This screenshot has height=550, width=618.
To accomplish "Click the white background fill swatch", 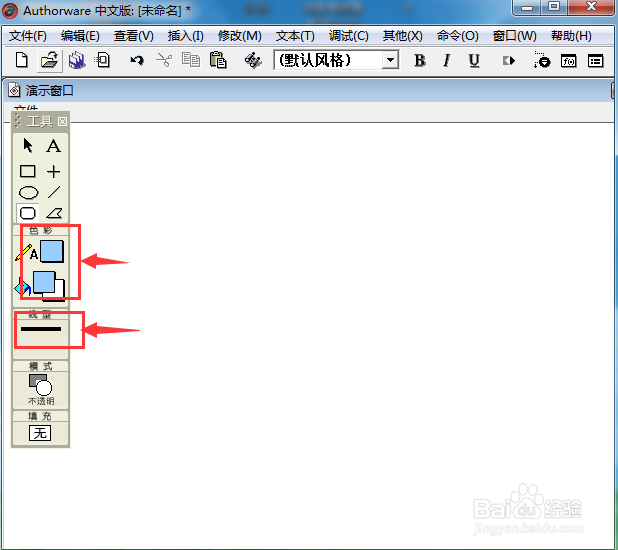I will [59, 292].
